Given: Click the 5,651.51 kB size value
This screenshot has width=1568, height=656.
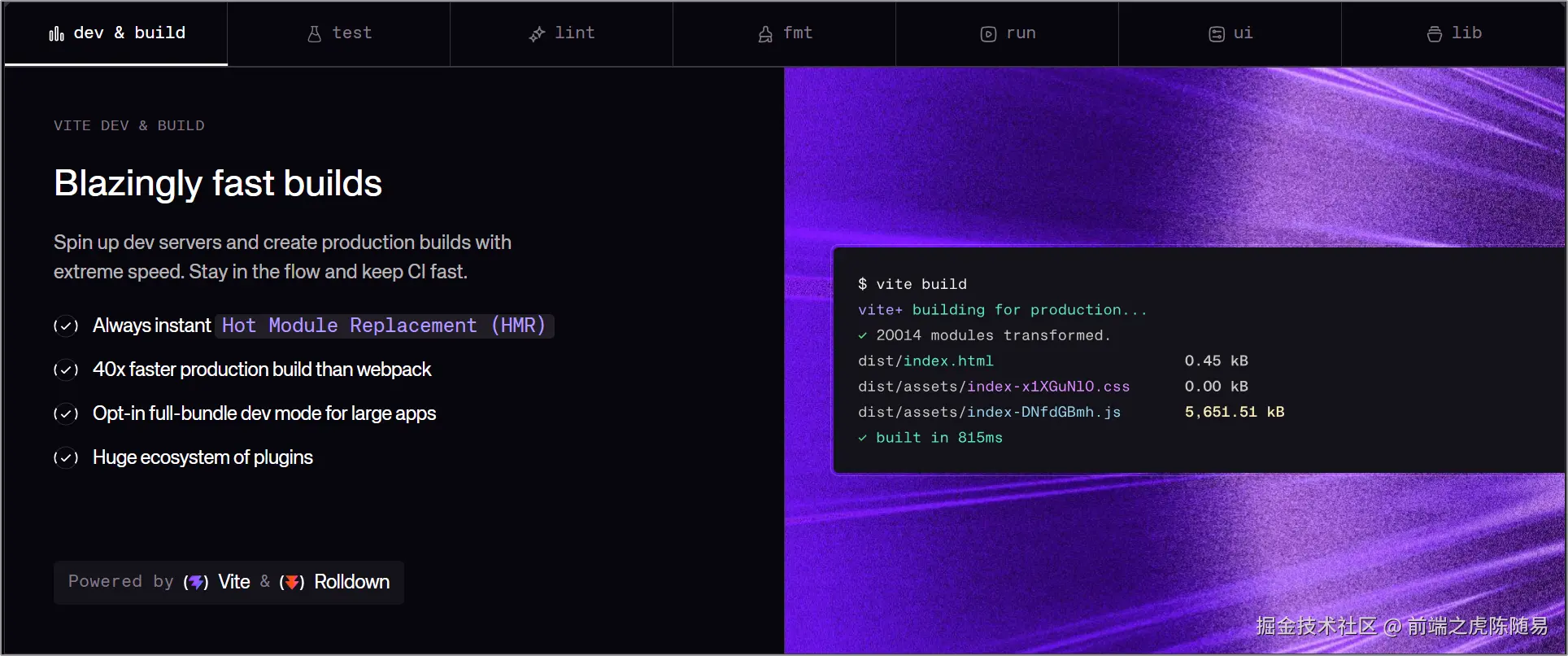Looking at the screenshot, I should [1235, 412].
